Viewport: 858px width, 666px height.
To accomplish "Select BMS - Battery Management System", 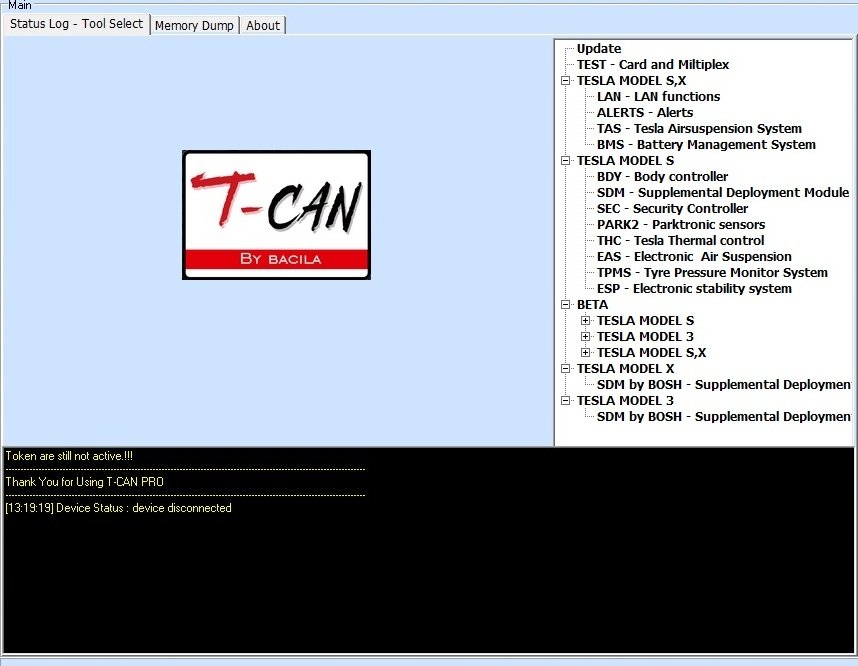I will tap(706, 144).
